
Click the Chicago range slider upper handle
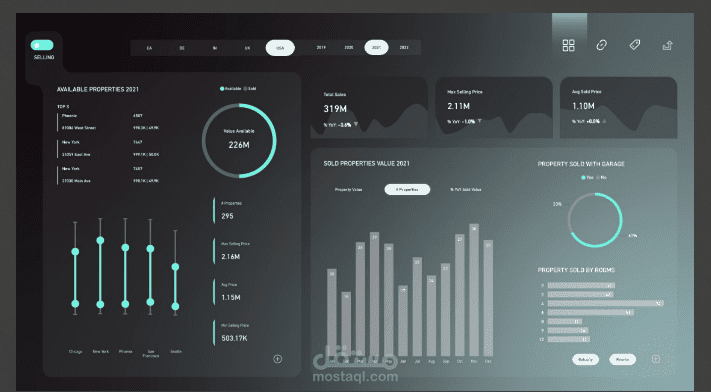point(75,251)
